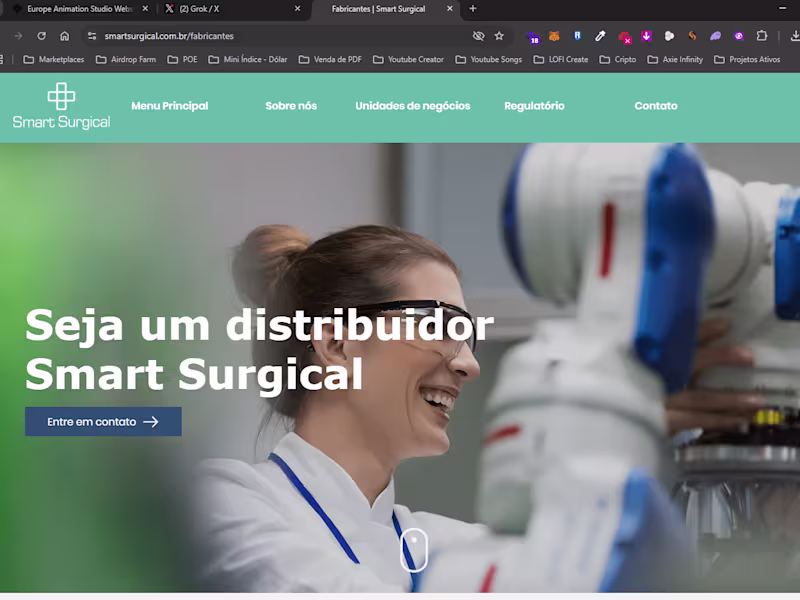Minimize the browser window
The image size is (800, 600).
pyautogui.click(x=782, y=9)
